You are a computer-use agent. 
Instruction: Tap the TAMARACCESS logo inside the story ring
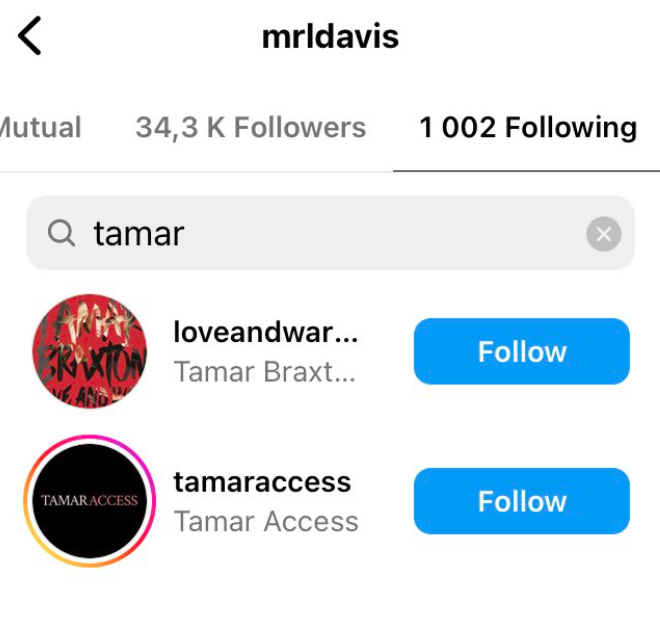point(90,501)
